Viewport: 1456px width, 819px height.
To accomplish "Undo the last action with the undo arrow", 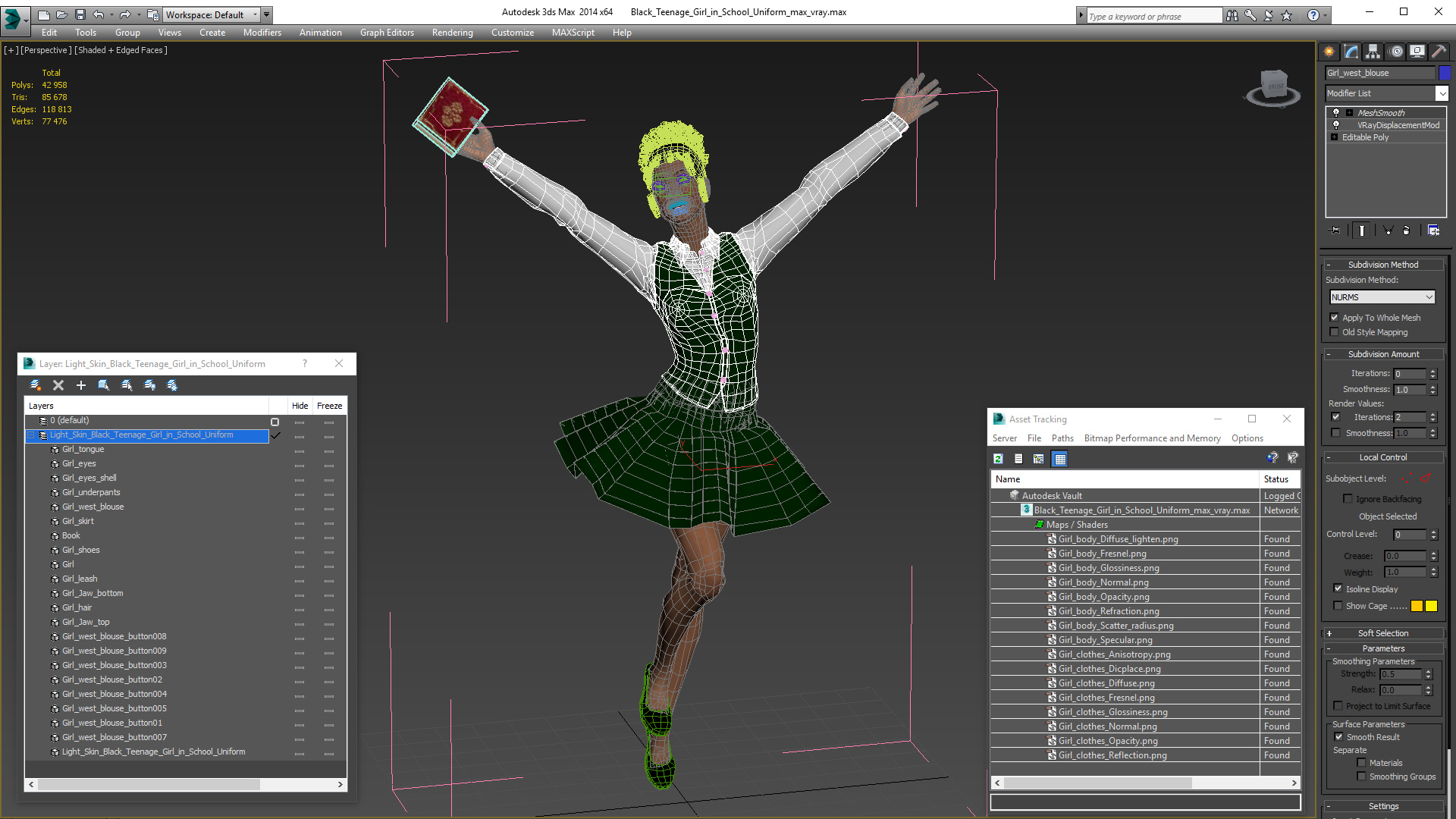I will click(x=98, y=14).
